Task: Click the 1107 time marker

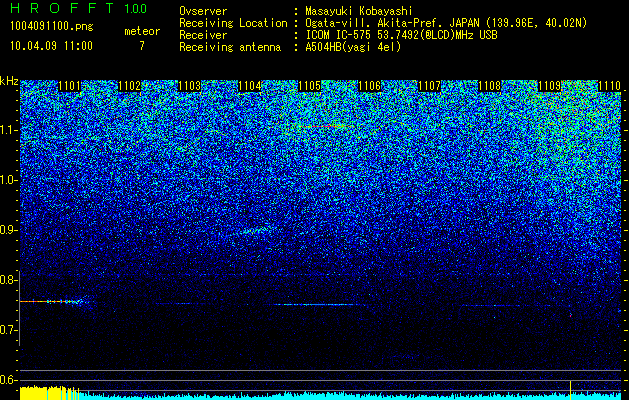Action: point(429,86)
